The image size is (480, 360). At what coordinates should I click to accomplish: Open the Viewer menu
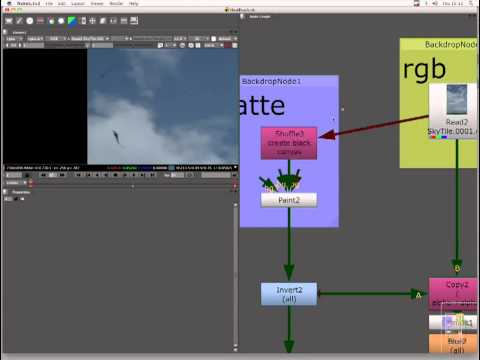97,4
